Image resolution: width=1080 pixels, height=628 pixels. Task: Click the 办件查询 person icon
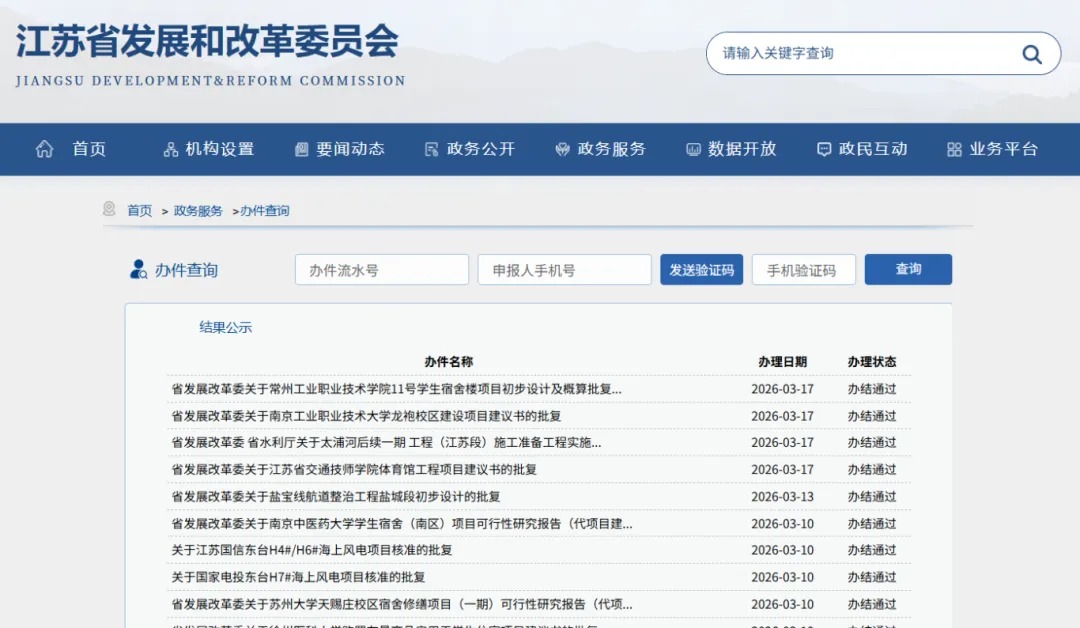click(137, 269)
